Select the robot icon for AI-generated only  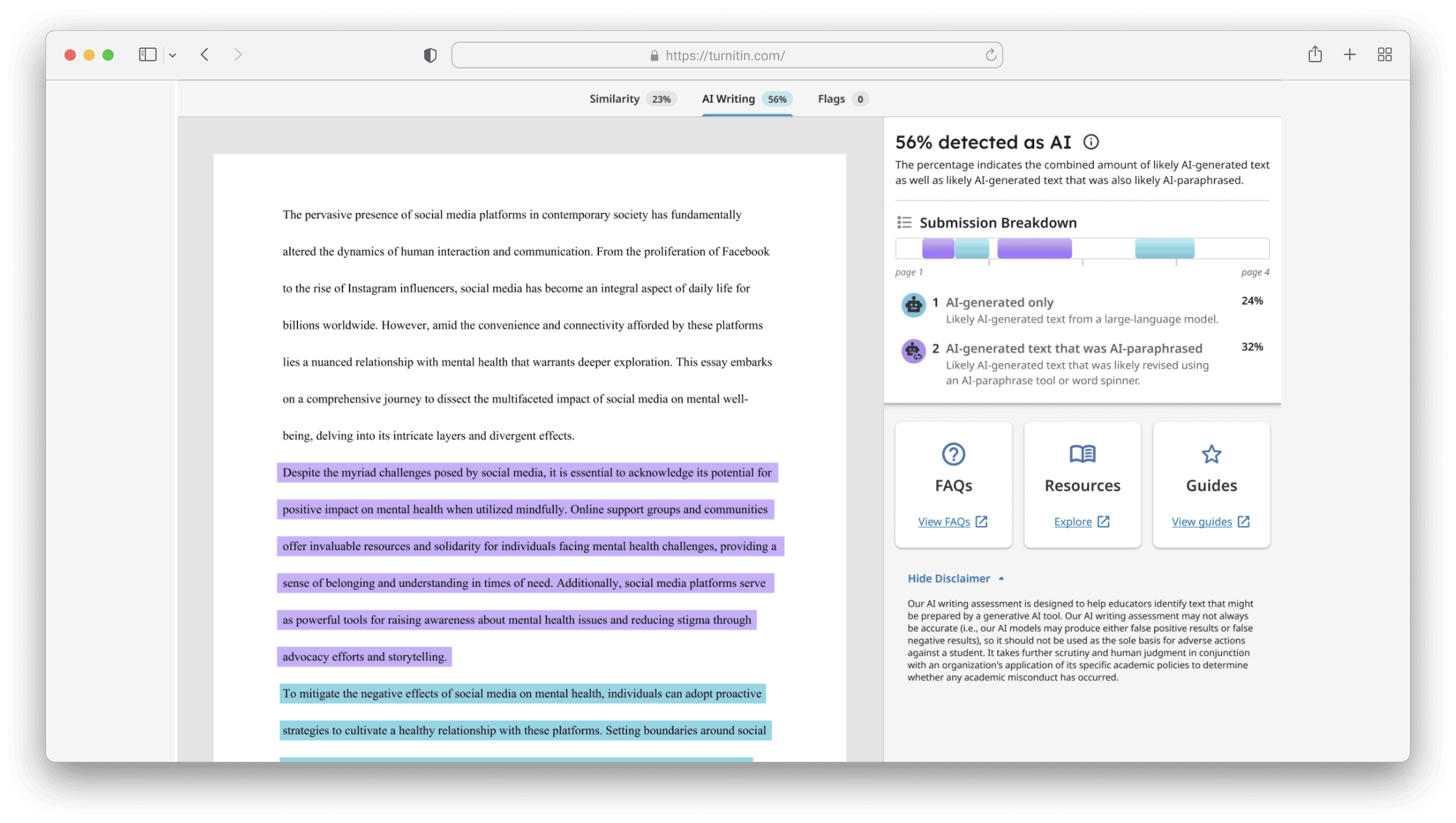tap(913, 304)
